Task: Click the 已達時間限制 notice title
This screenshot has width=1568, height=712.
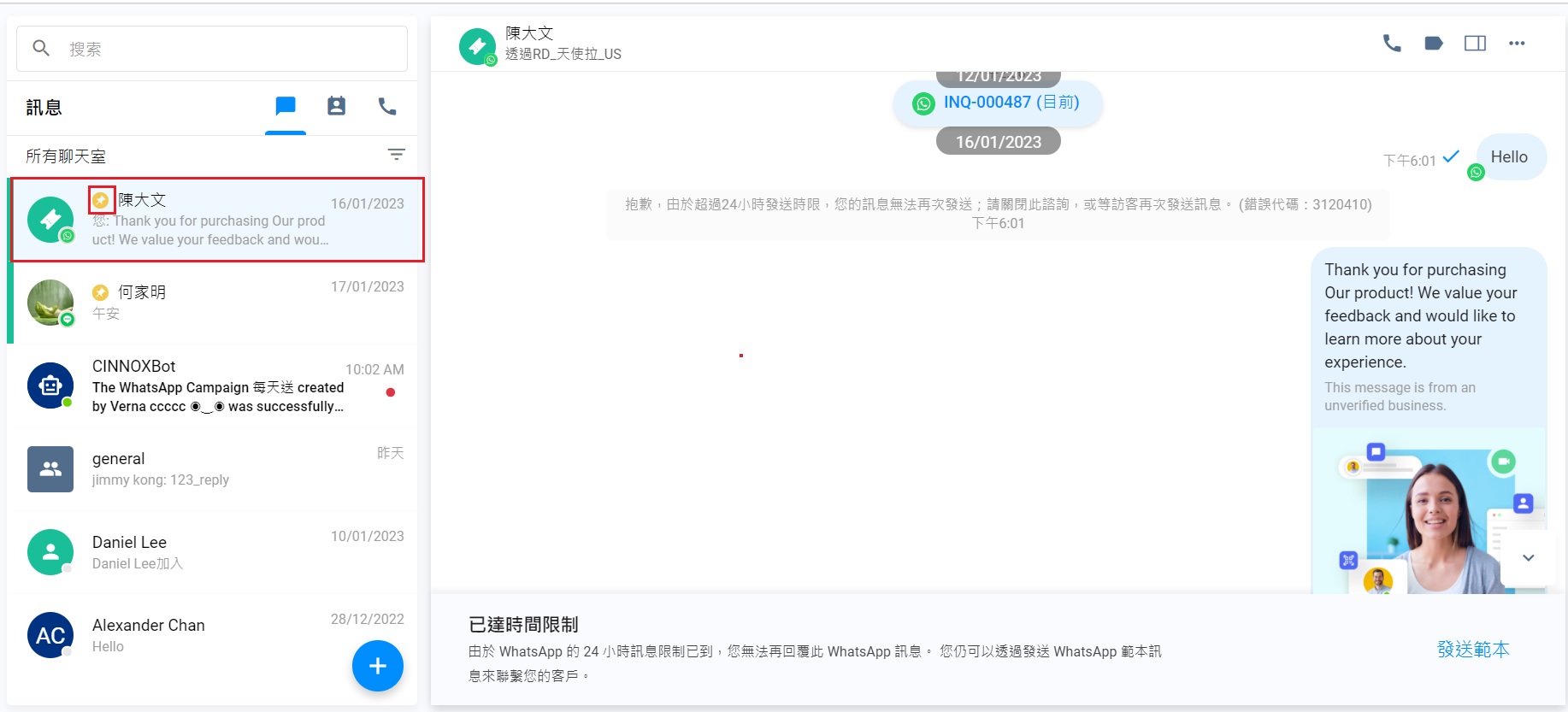Action: point(523,625)
